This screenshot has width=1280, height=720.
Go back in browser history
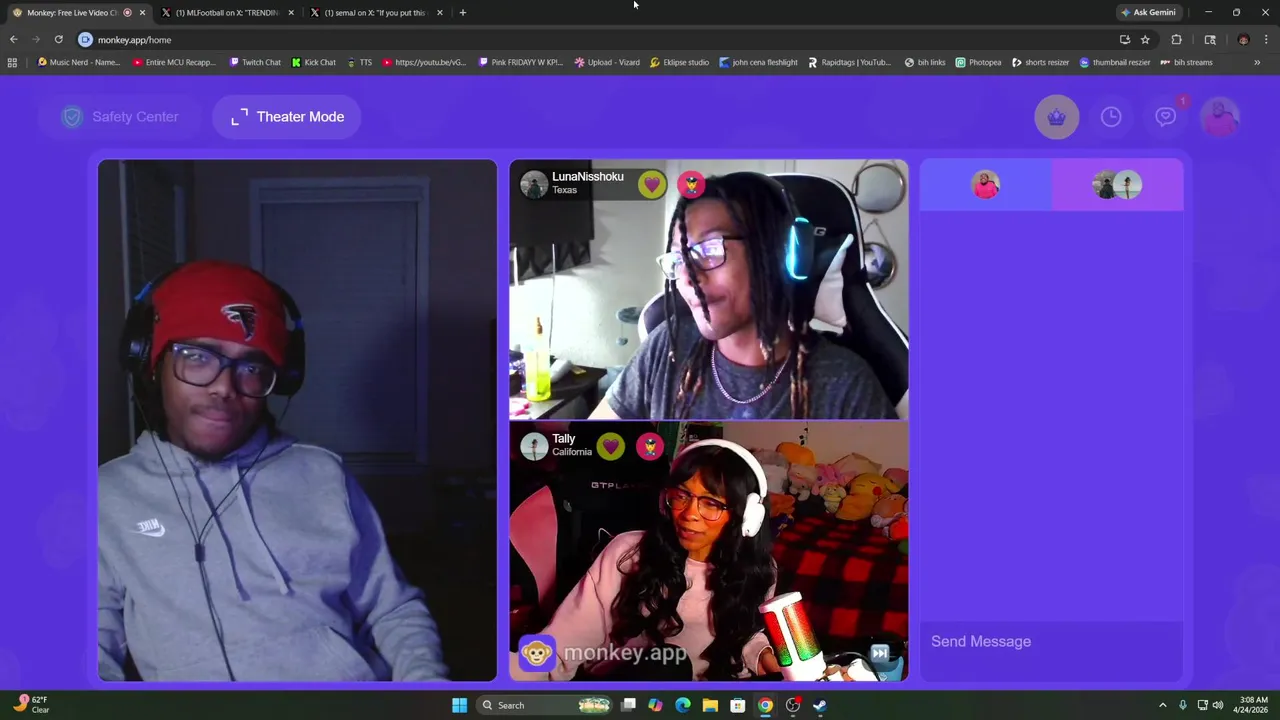(x=14, y=40)
